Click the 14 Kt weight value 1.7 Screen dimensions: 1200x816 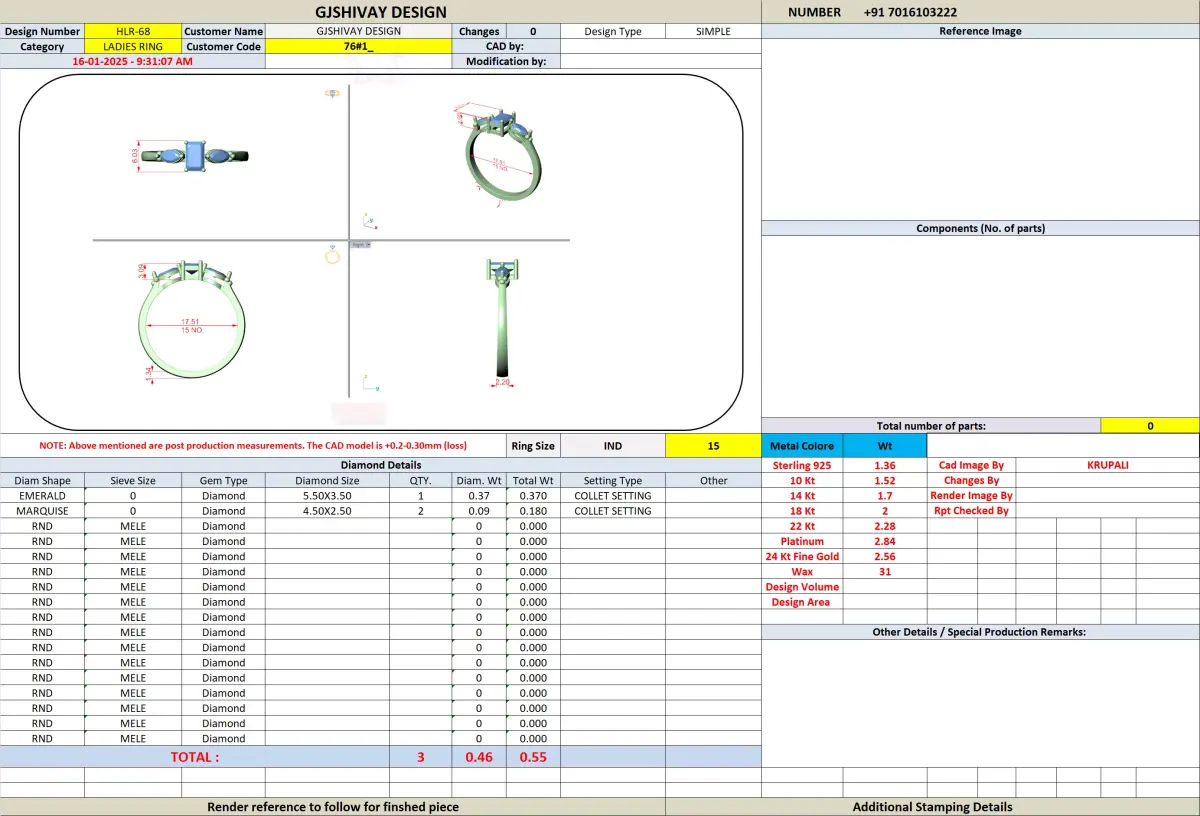[x=885, y=495]
